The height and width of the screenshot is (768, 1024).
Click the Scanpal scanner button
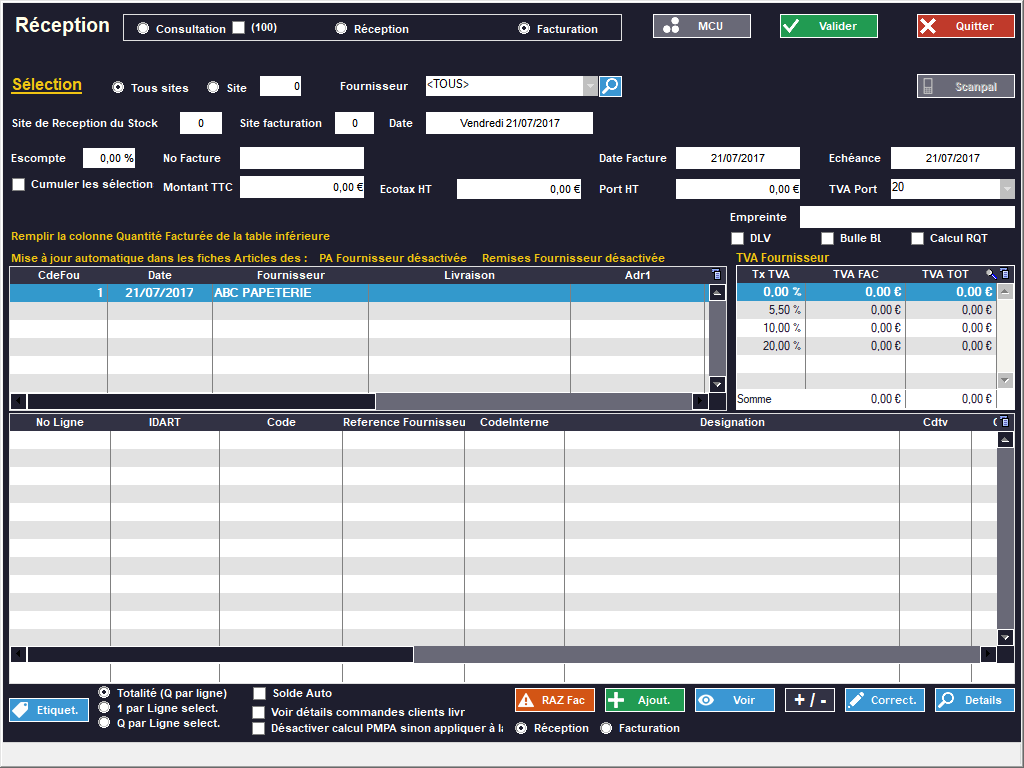click(x=965, y=87)
